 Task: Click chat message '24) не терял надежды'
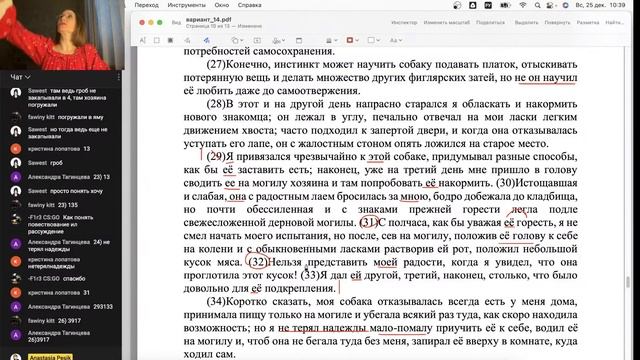[69, 245]
